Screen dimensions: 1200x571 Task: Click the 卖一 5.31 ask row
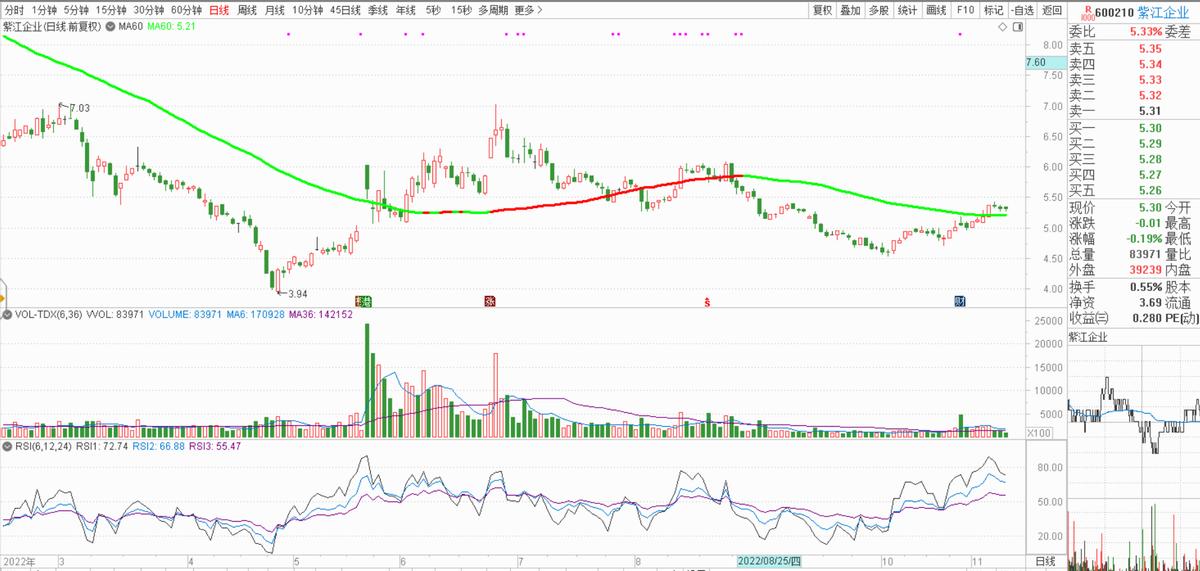click(x=1134, y=111)
